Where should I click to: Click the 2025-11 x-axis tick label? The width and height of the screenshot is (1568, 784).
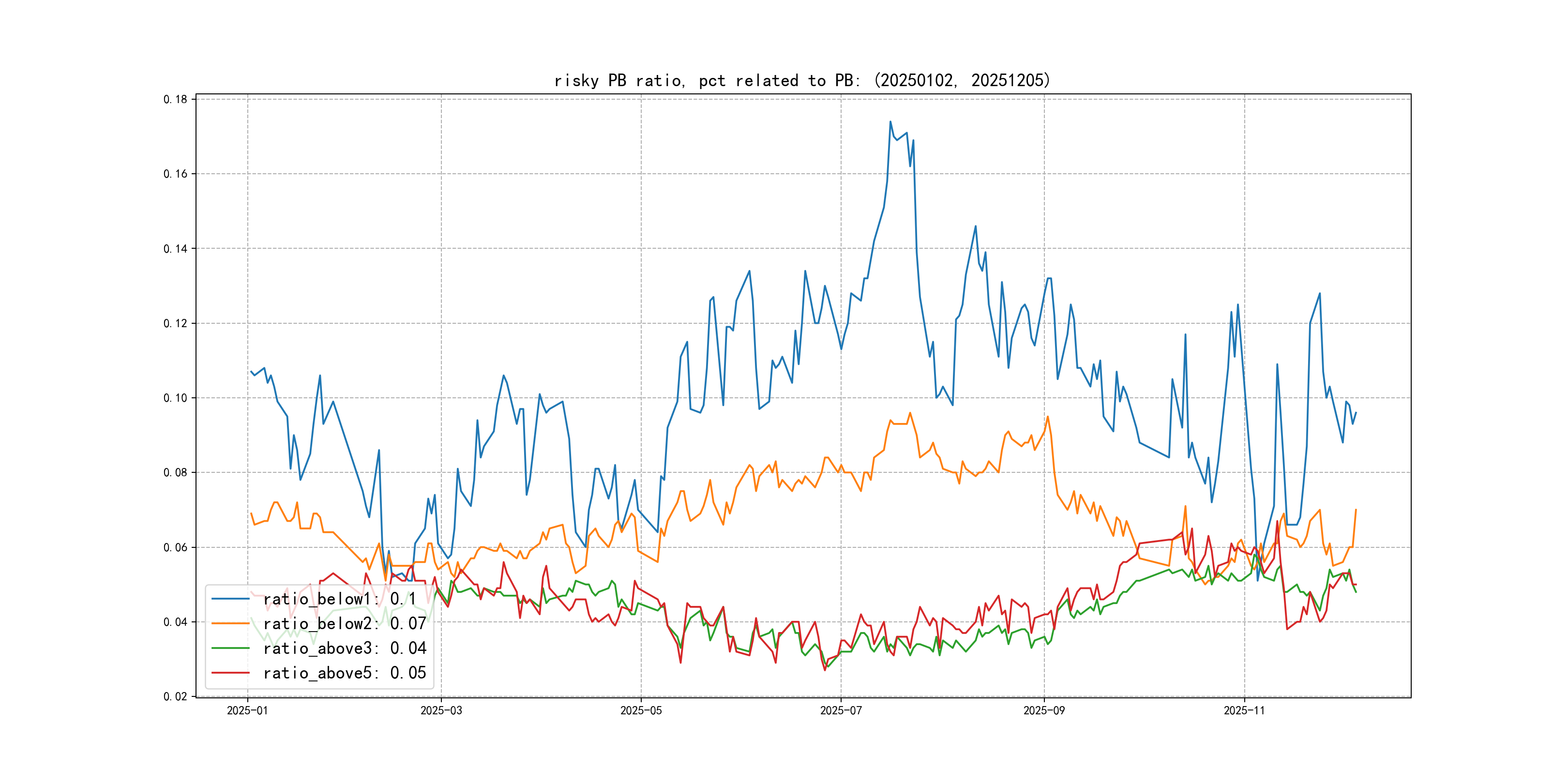click(1244, 710)
